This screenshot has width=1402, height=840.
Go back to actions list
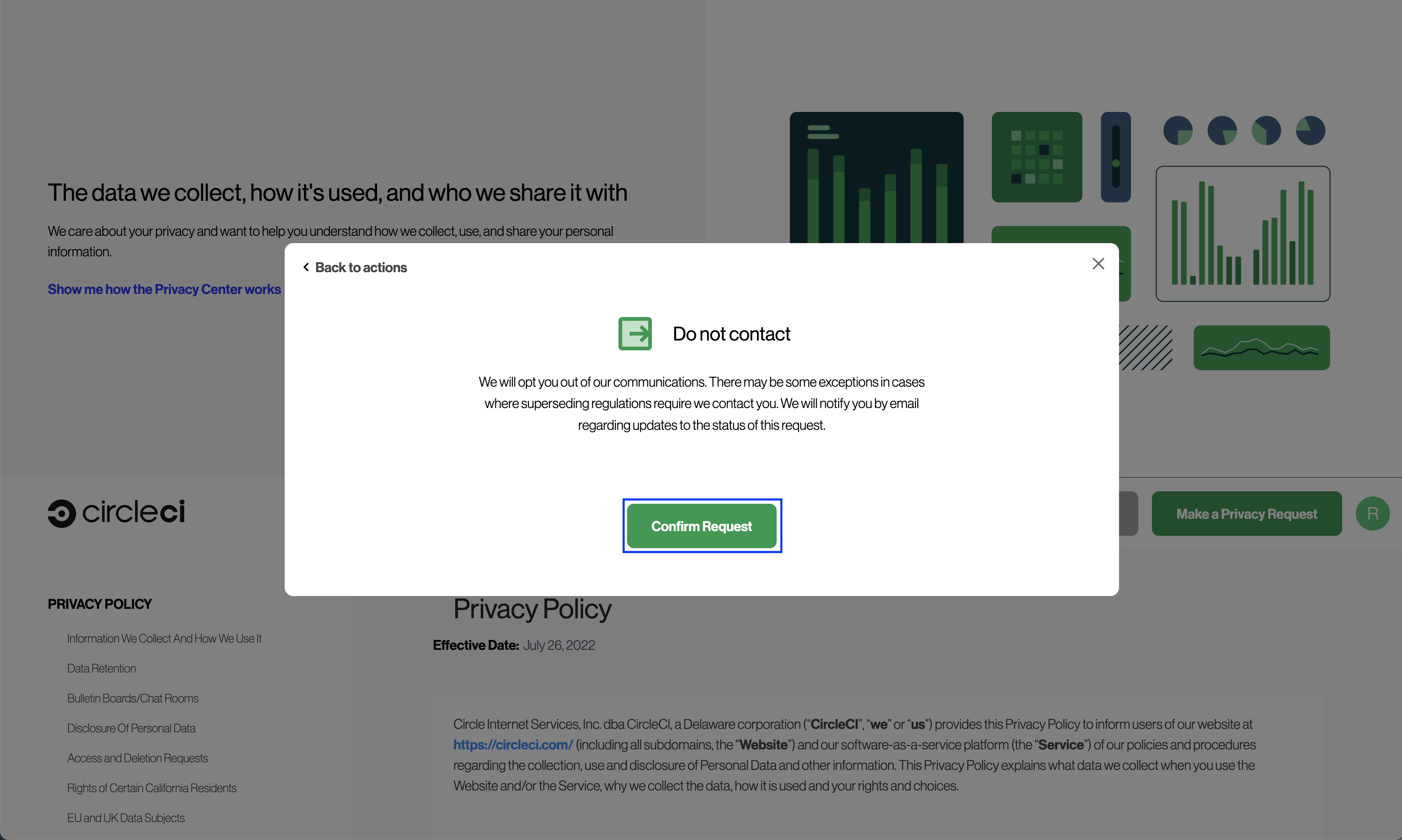click(361, 267)
